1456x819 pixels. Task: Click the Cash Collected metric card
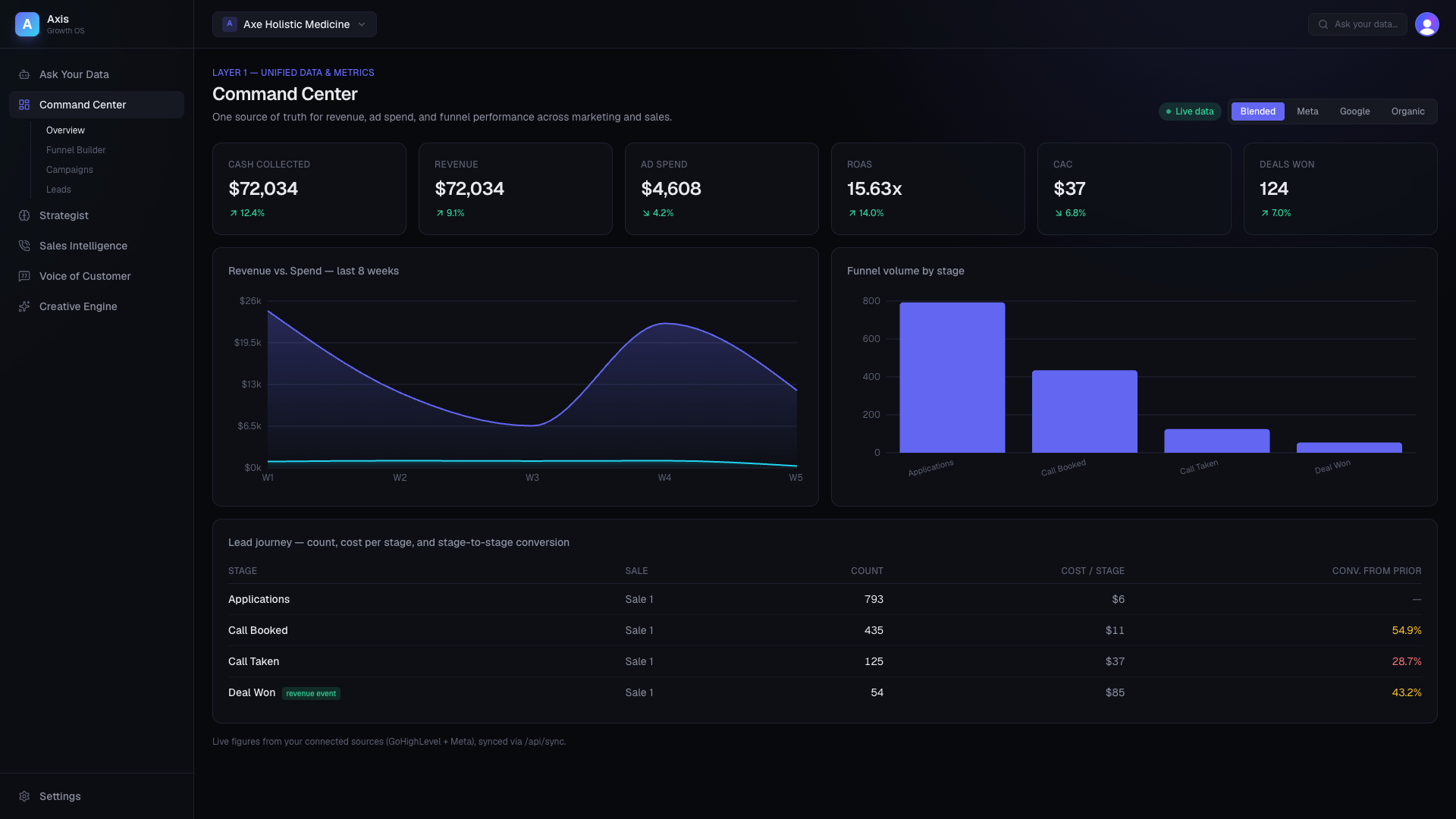pyautogui.click(x=309, y=189)
